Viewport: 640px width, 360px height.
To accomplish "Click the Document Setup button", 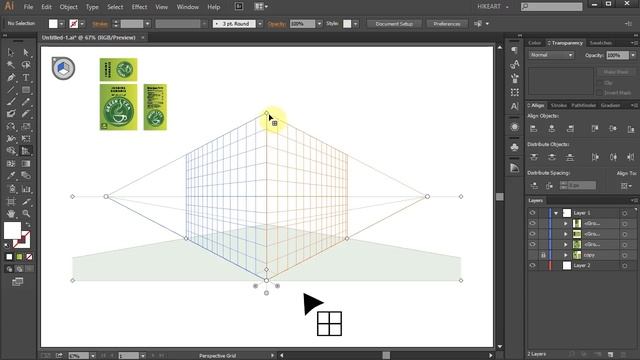I will [394, 24].
